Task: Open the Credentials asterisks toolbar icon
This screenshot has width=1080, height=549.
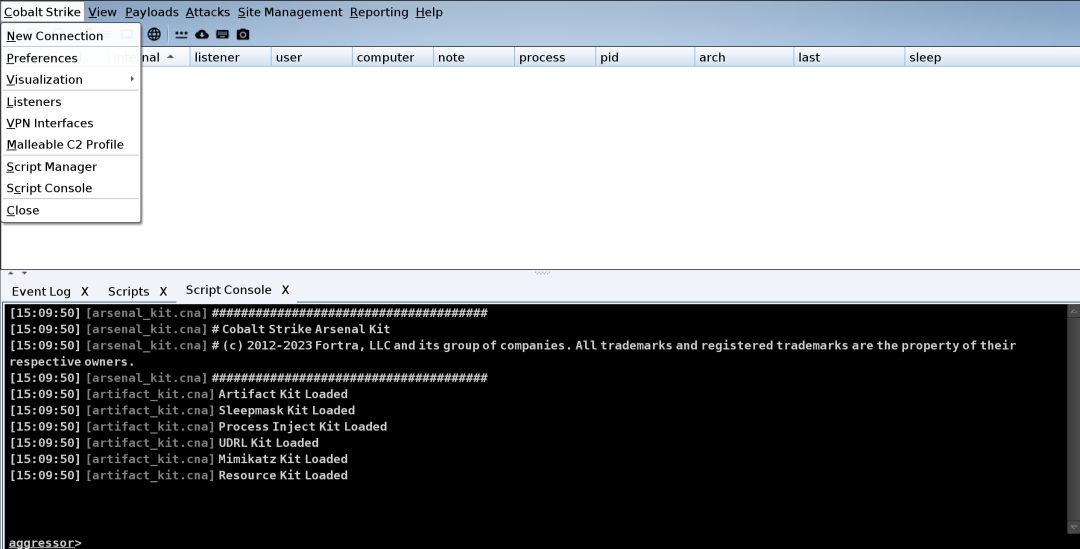Action: (181, 34)
